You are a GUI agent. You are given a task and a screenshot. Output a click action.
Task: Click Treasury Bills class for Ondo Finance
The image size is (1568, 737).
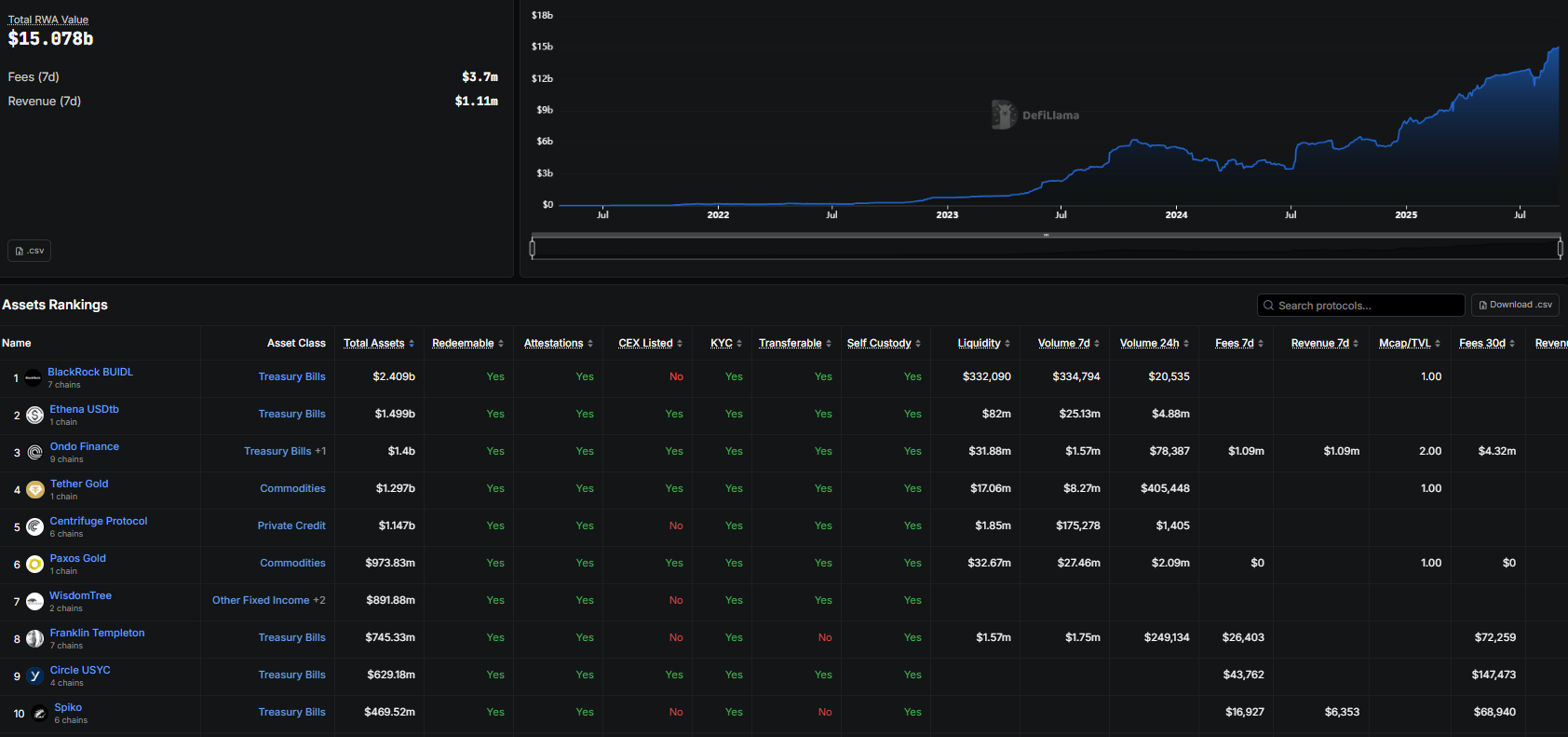[x=277, y=451]
